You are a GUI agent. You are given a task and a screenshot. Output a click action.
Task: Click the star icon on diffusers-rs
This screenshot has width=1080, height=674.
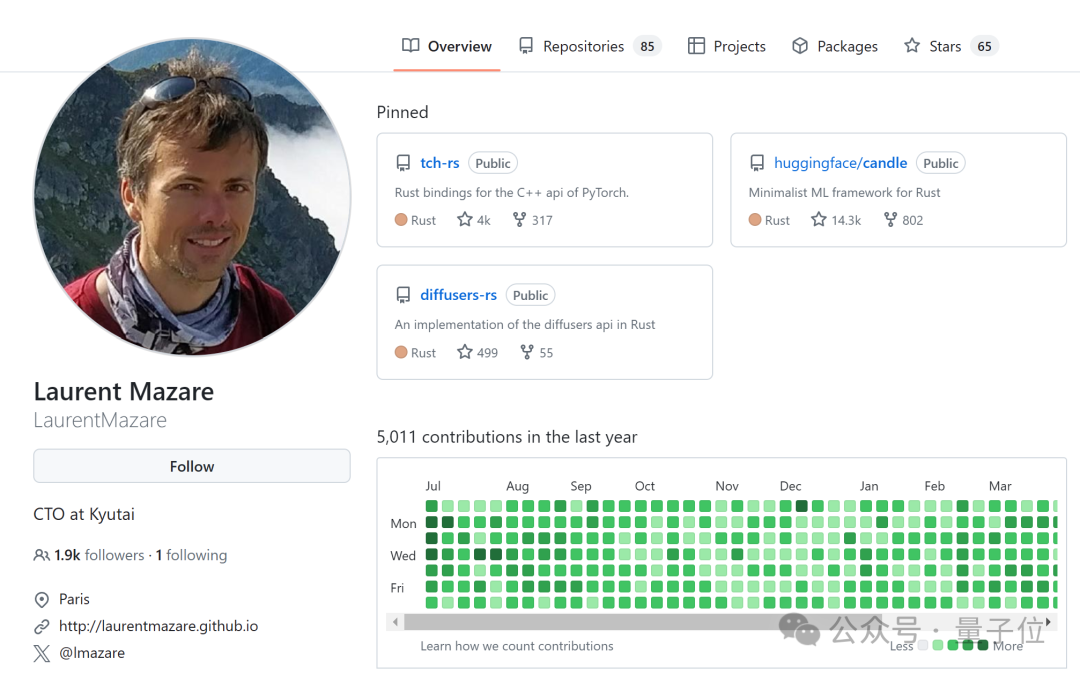coord(465,352)
